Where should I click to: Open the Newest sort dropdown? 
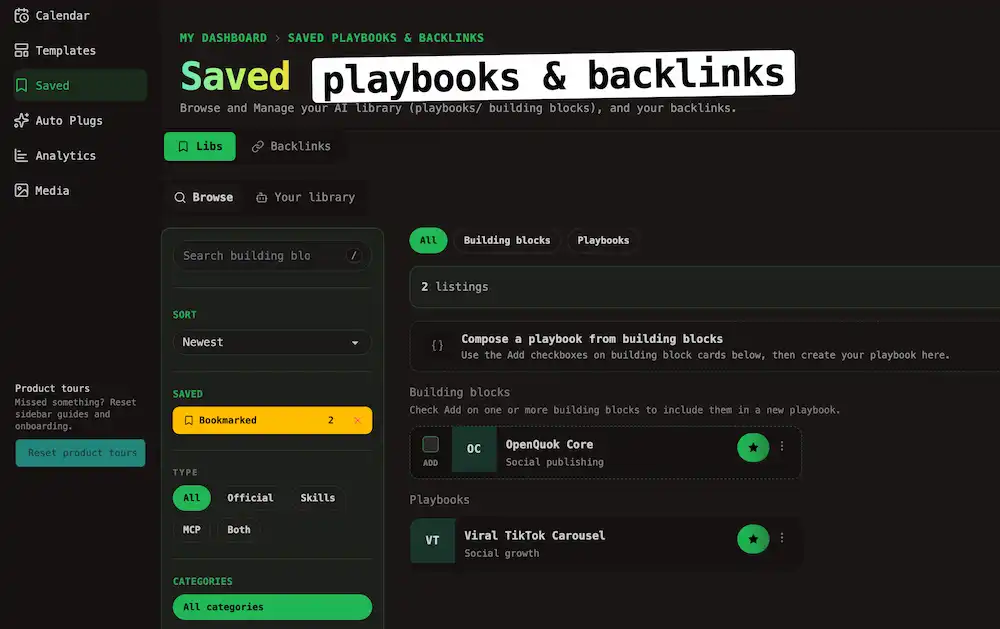pos(272,343)
